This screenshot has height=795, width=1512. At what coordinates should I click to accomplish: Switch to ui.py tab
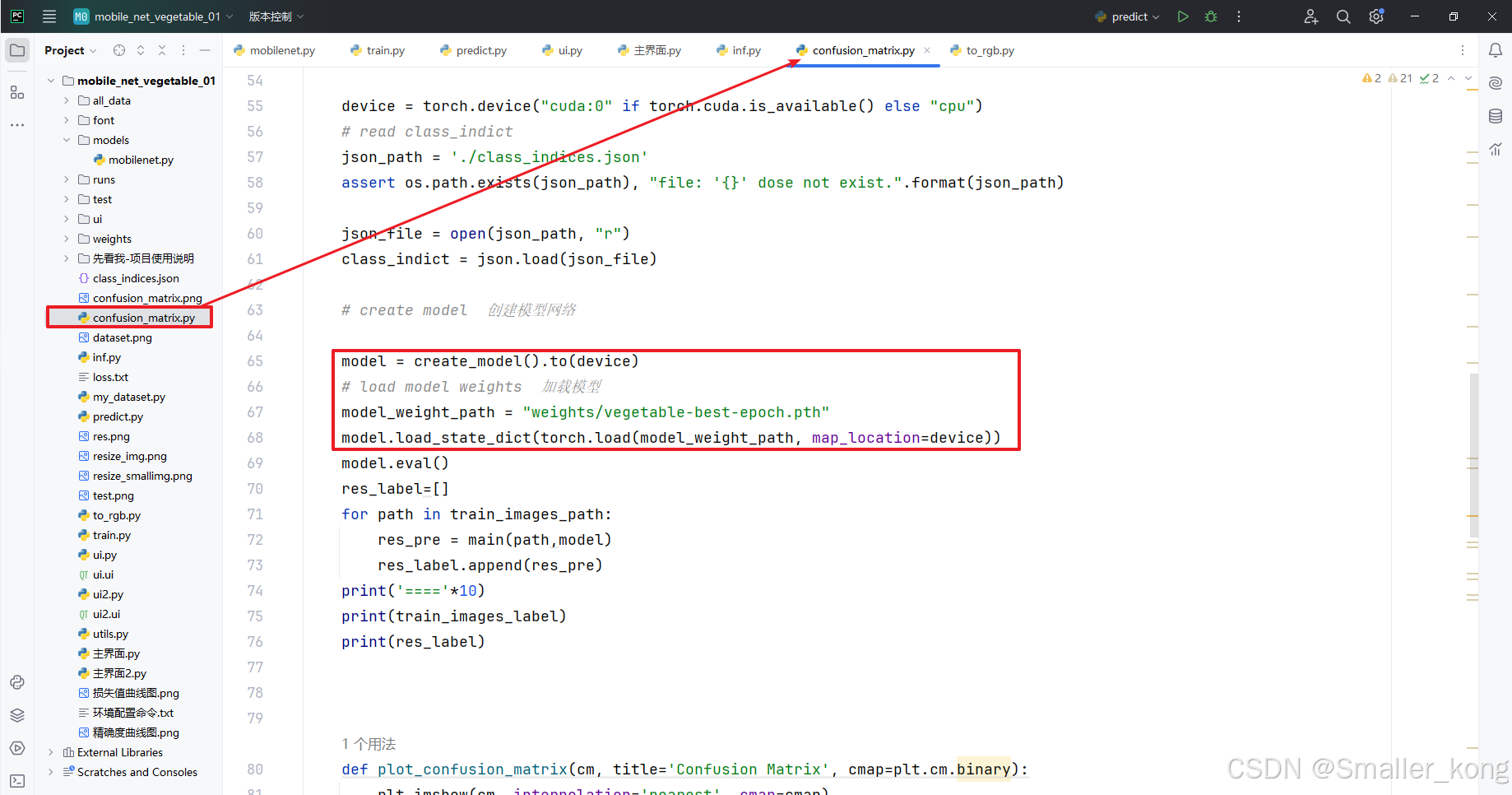tap(563, 50)
